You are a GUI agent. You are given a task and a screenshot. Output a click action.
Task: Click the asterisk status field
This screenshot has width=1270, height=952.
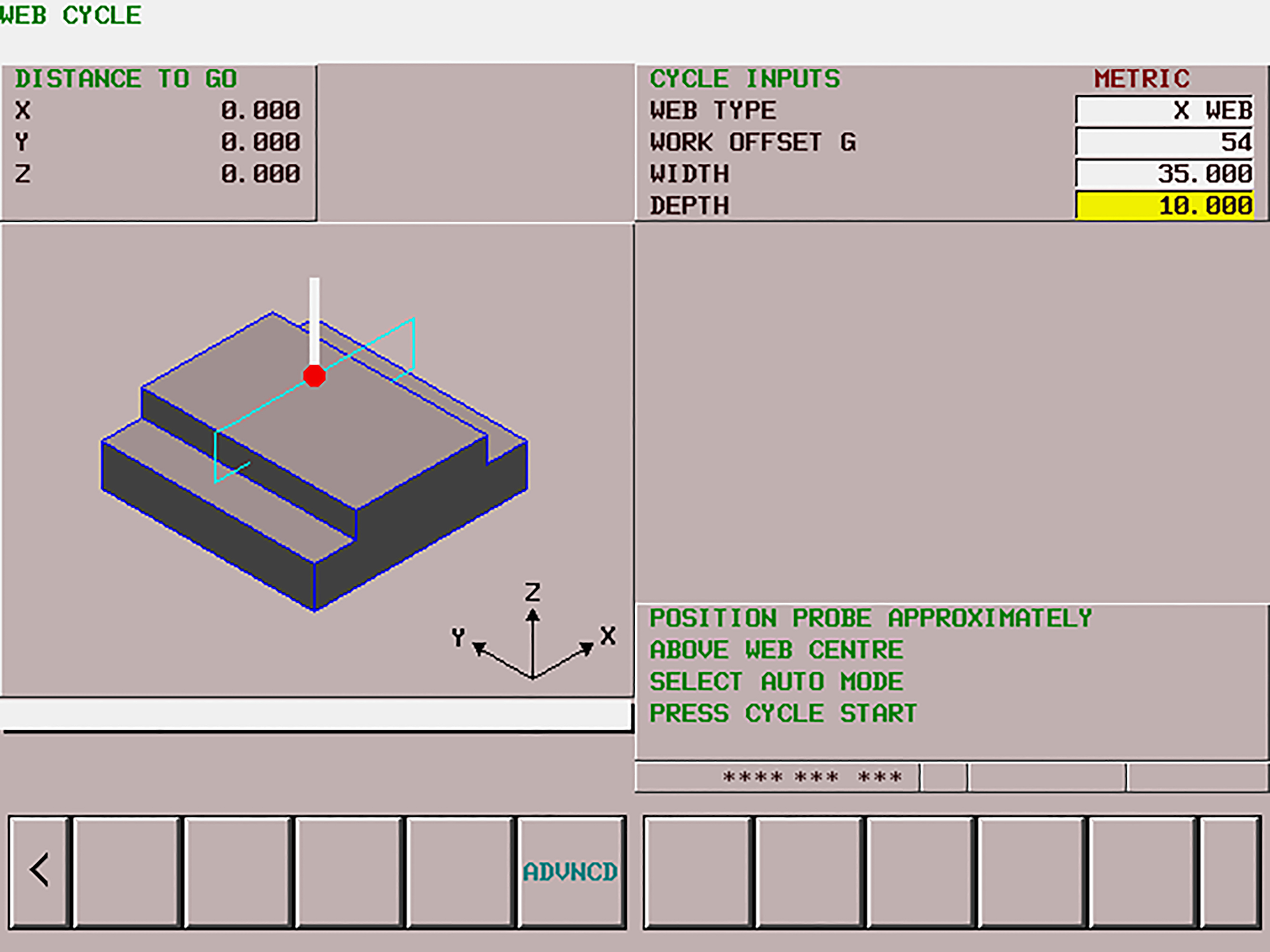click(x=811, y=777)
